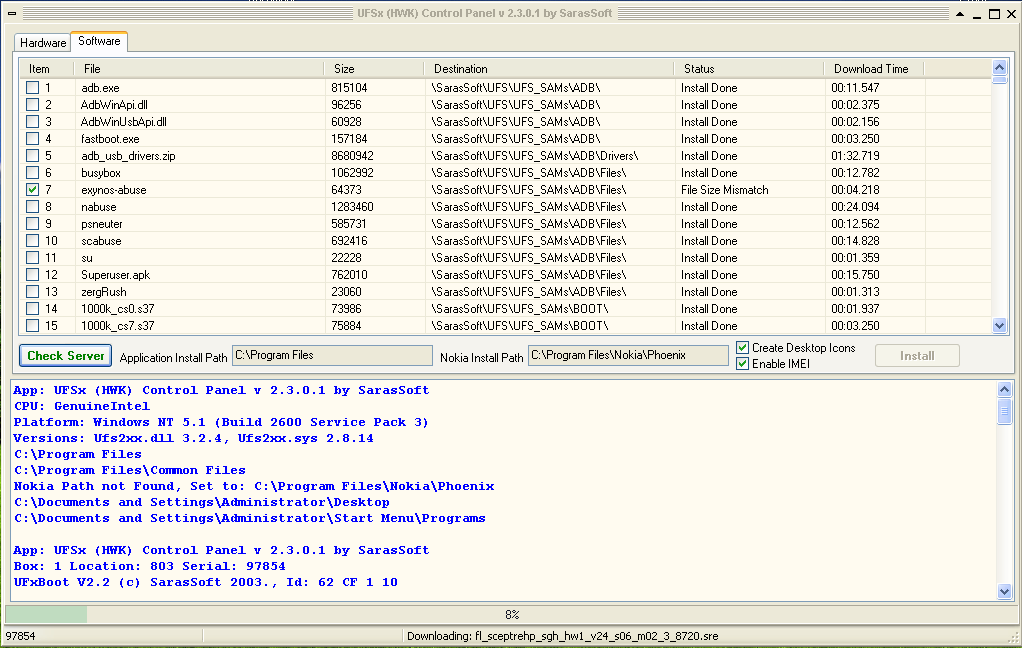1022x648 pixels.
Task: Click the 'Nokia Path not Found' log line
Action: (x=254, y=486)
